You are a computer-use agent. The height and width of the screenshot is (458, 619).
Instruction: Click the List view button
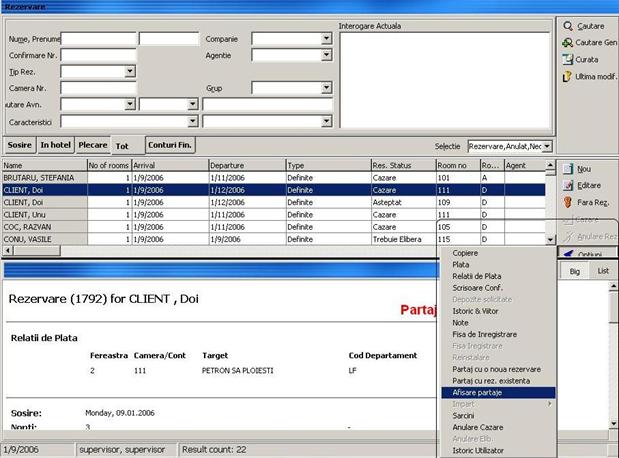pos(603,271)
